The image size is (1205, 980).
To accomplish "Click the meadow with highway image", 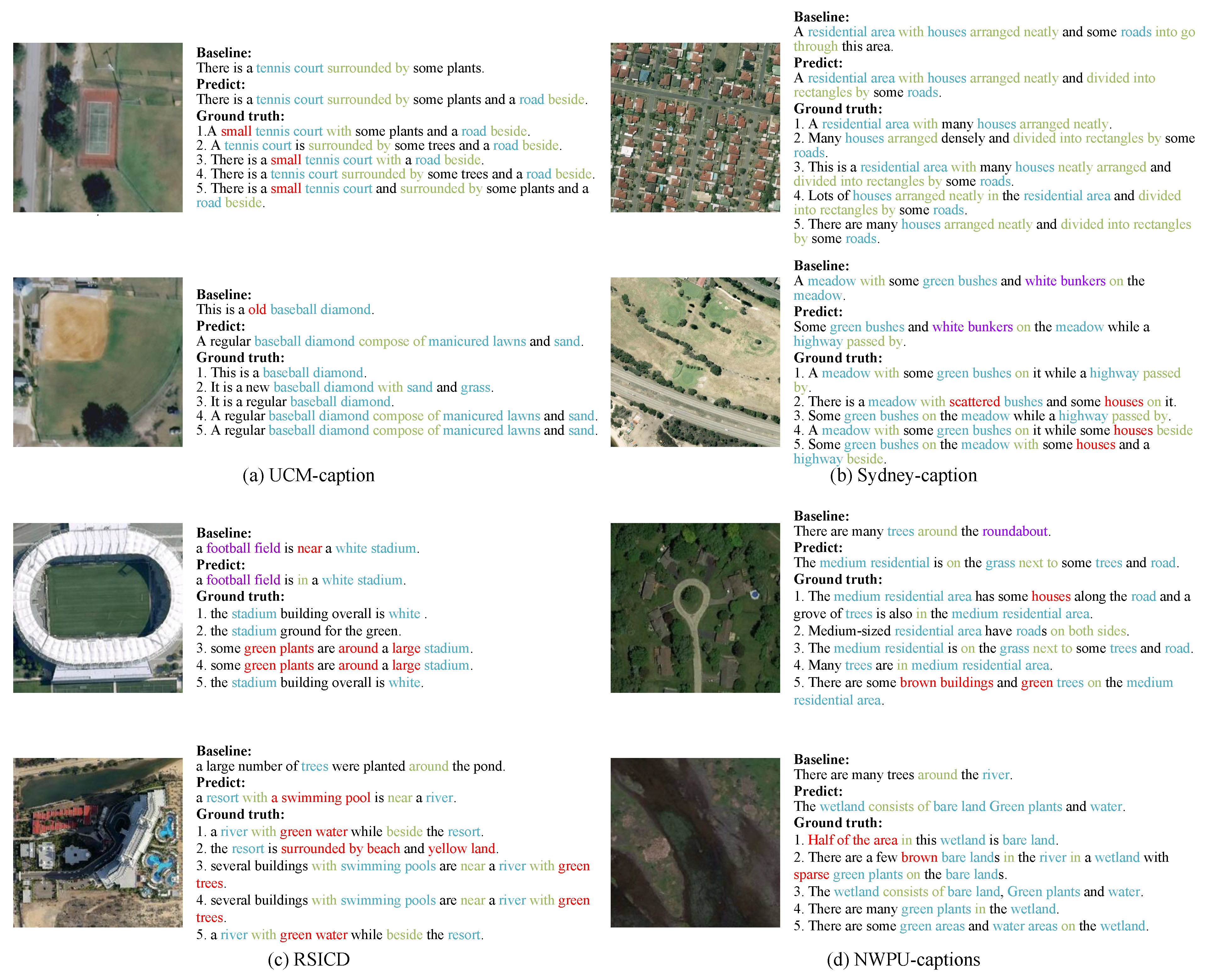I will 695,362.
